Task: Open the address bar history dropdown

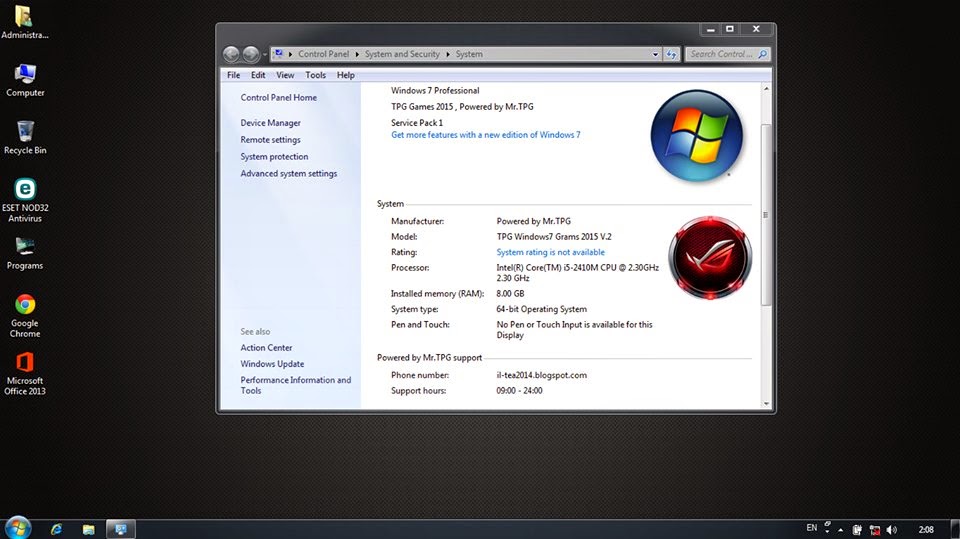Action: pyautogui.click(x=655, y=54)
